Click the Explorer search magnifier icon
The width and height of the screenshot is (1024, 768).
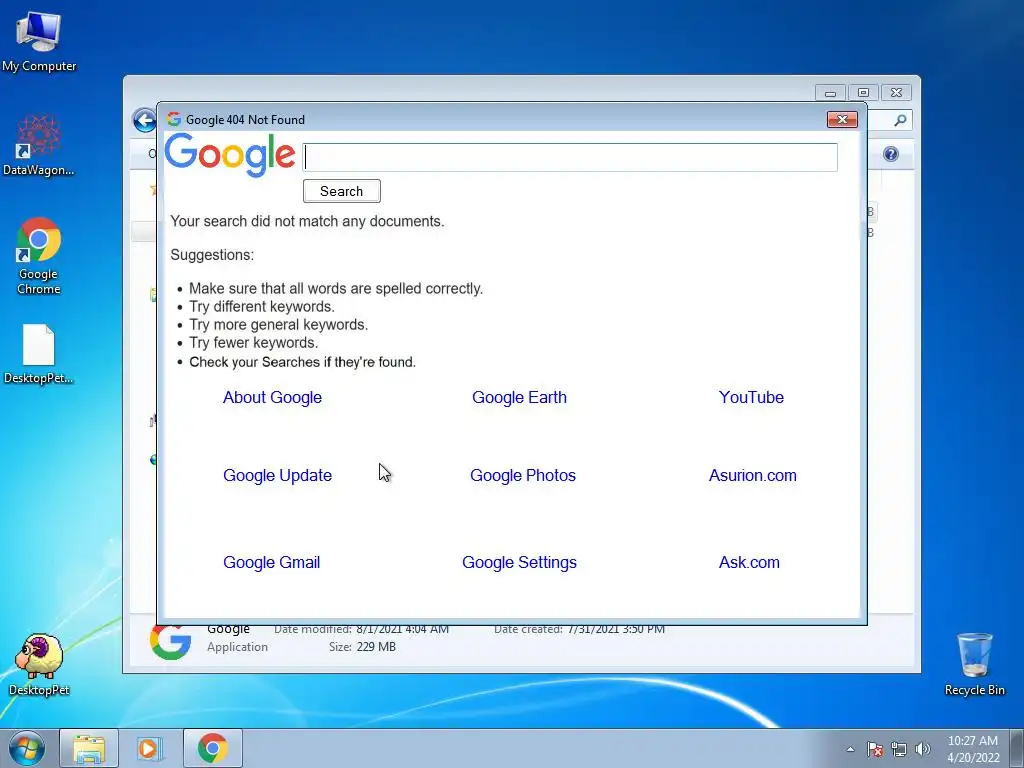click(x=900, y=120)
